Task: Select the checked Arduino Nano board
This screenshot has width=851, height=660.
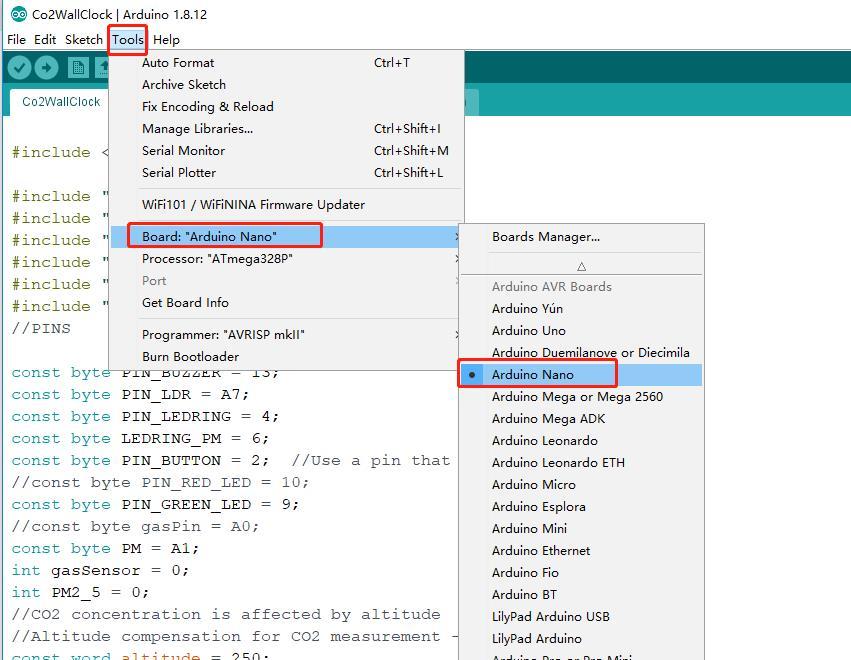Action: (581, 375)
